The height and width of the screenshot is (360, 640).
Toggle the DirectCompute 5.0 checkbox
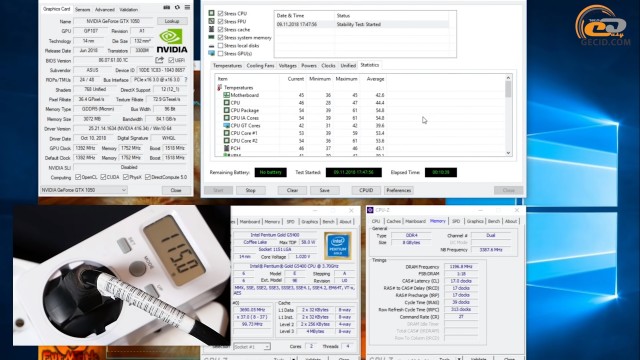tap(148, 177)
